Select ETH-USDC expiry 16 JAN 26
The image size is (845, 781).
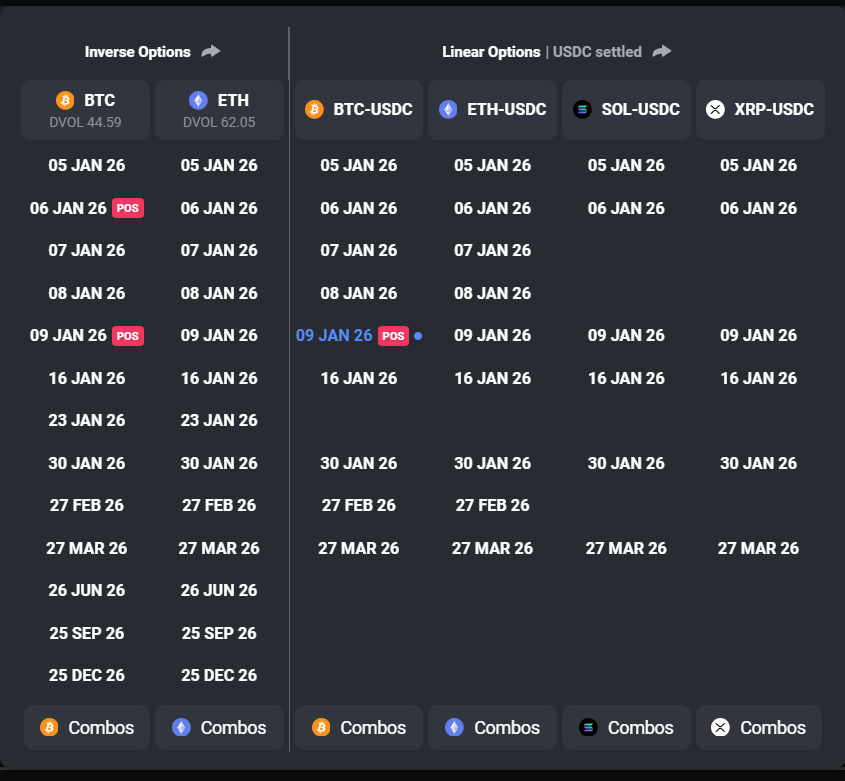(493, 378)
